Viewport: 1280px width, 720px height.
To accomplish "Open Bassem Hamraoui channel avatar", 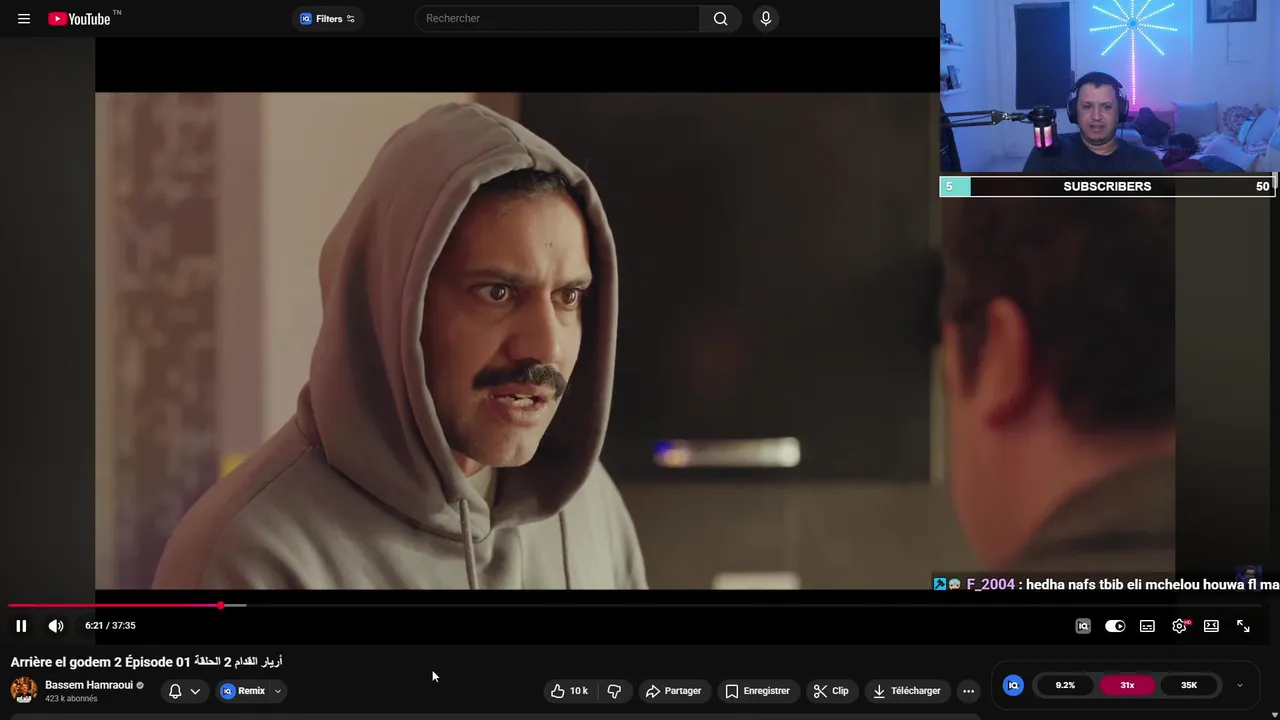I will pos(24,690).
